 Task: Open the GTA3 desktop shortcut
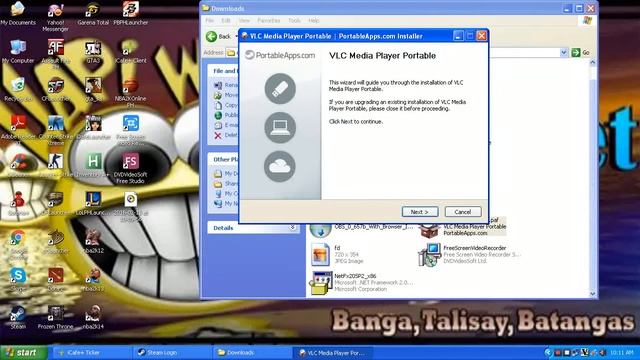click(x=93, y=52)
